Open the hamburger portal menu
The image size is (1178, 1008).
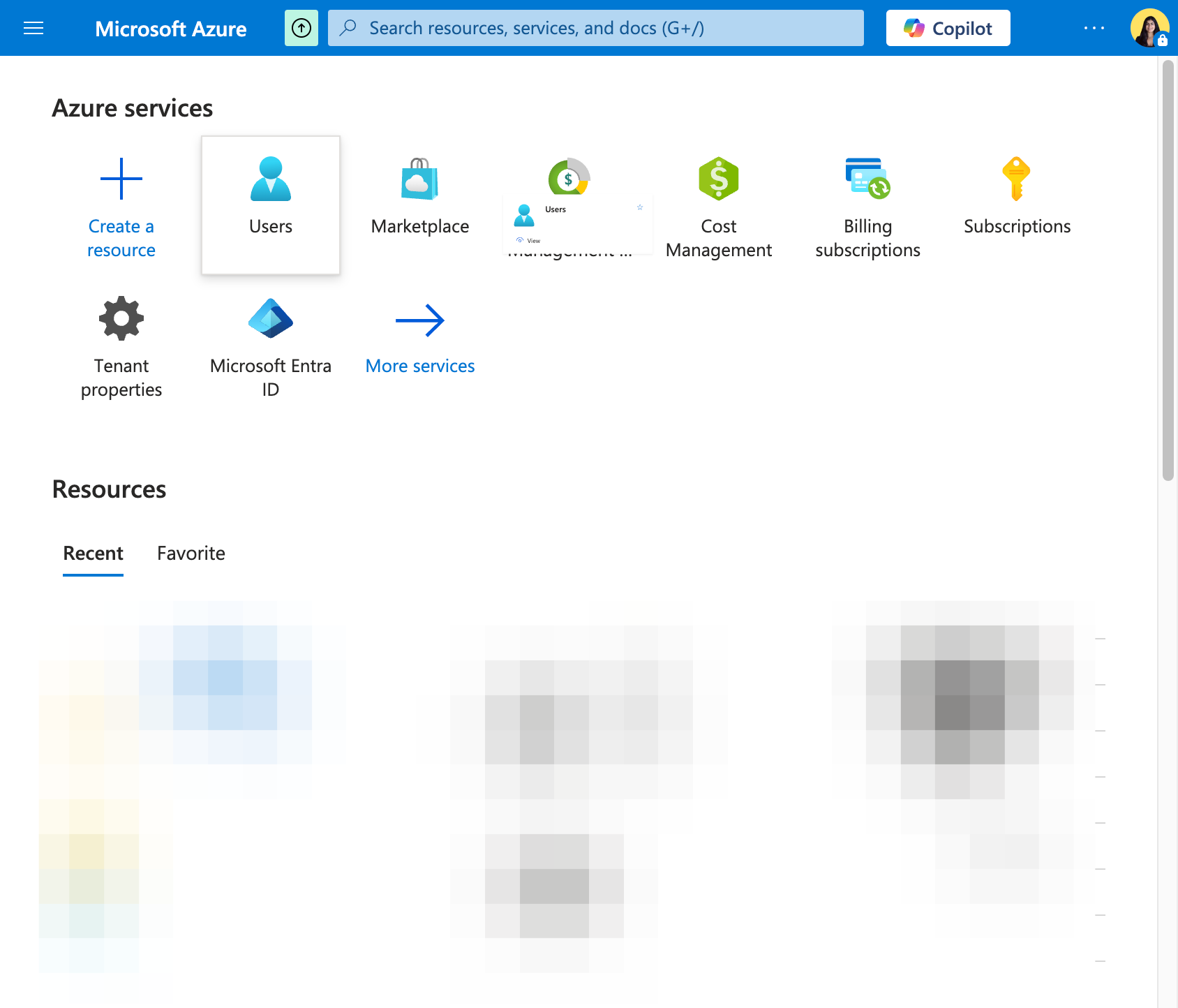click(x=33, y=28)
